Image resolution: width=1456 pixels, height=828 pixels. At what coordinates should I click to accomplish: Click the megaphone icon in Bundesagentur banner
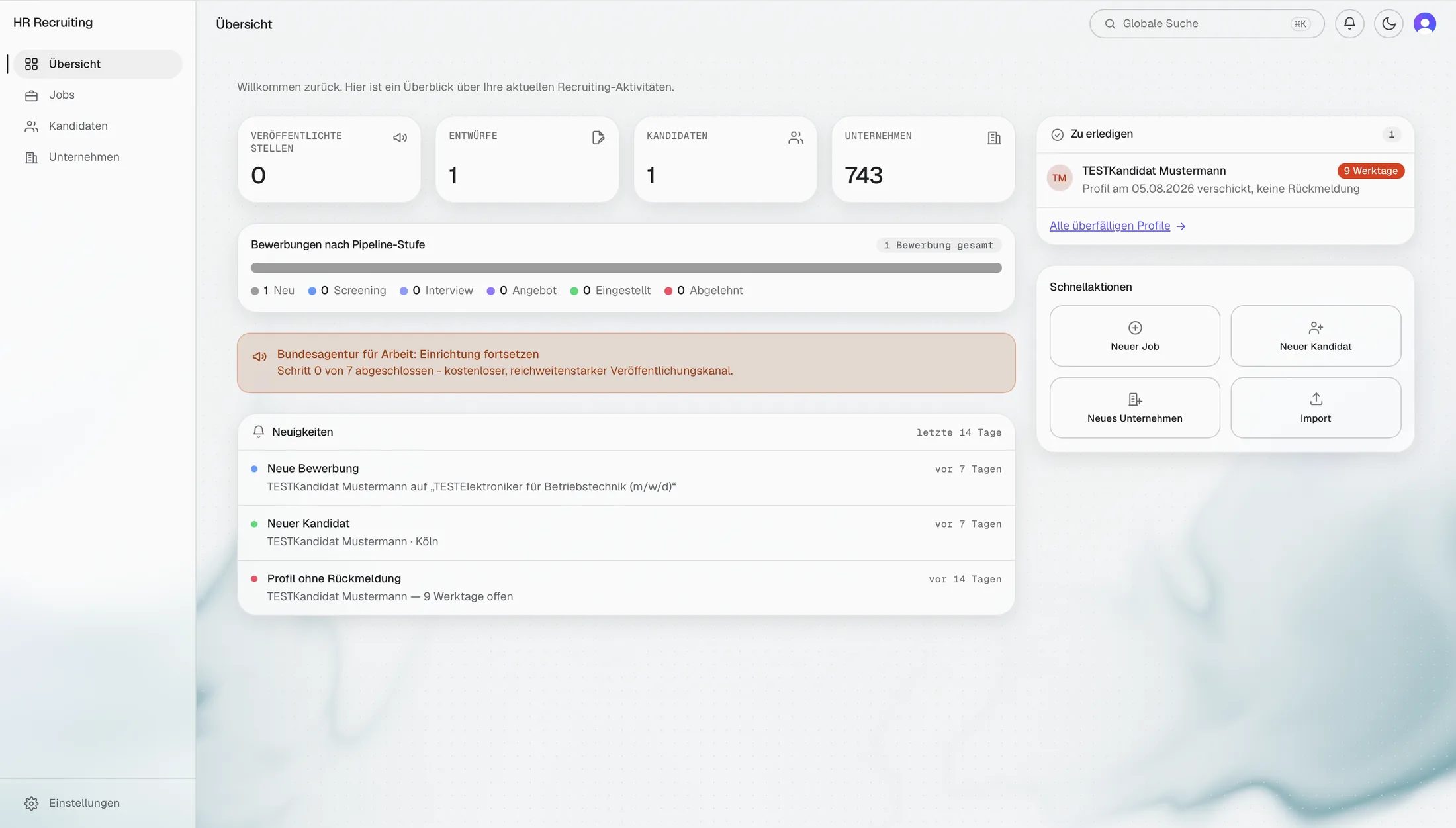coord(259,357)
